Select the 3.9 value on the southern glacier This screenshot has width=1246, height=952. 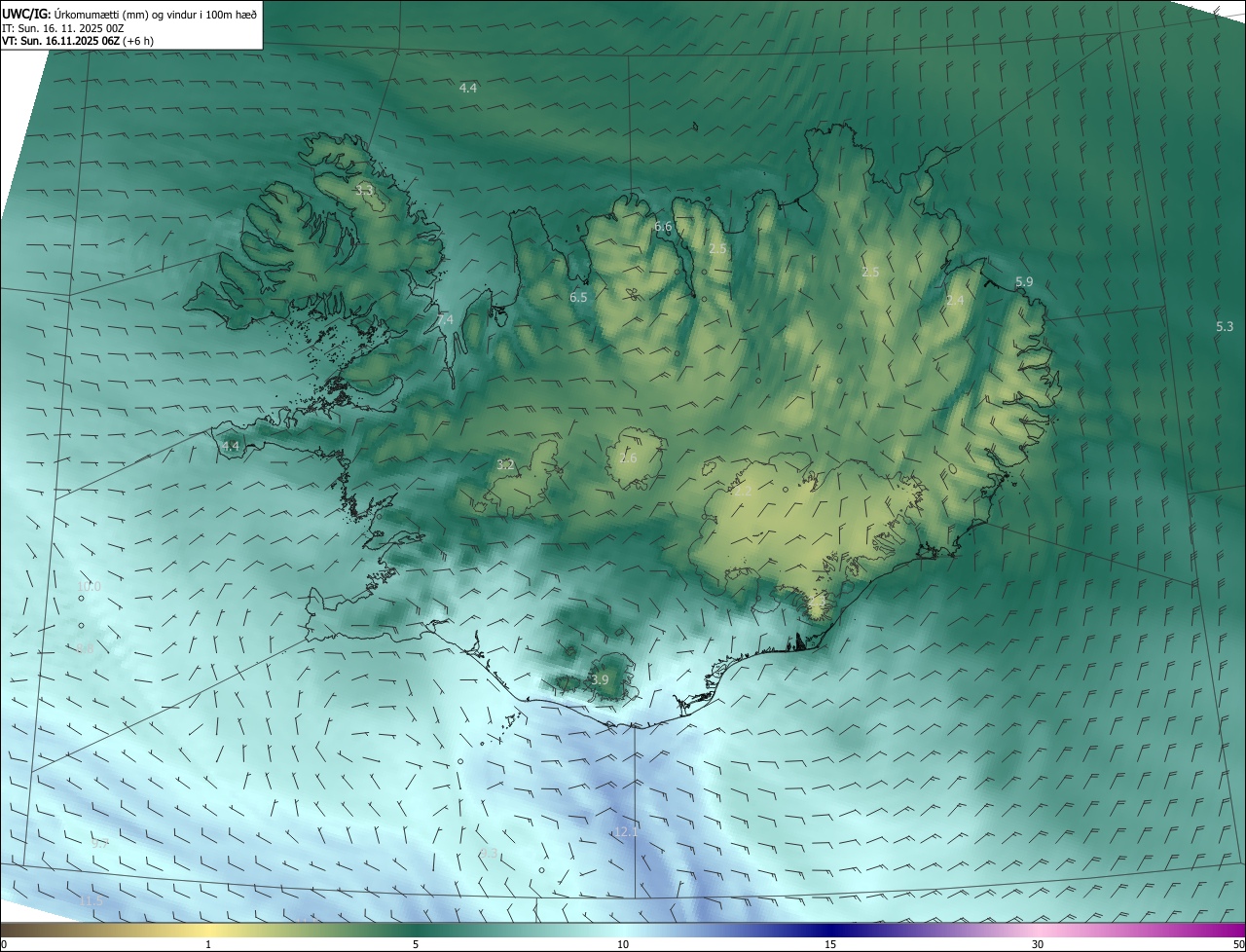pyautogui.click(x=600, y=679)
